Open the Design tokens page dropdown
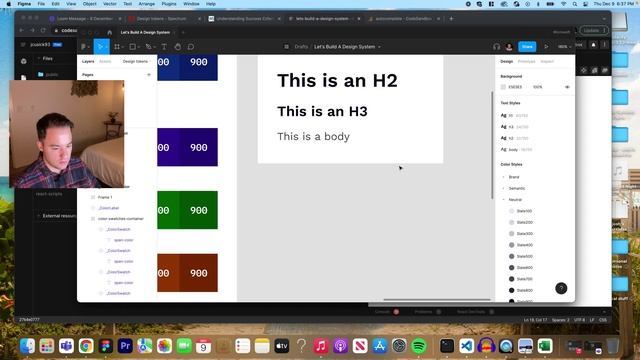640x360 pixels. pyautogui.click(x=137, y=61)
